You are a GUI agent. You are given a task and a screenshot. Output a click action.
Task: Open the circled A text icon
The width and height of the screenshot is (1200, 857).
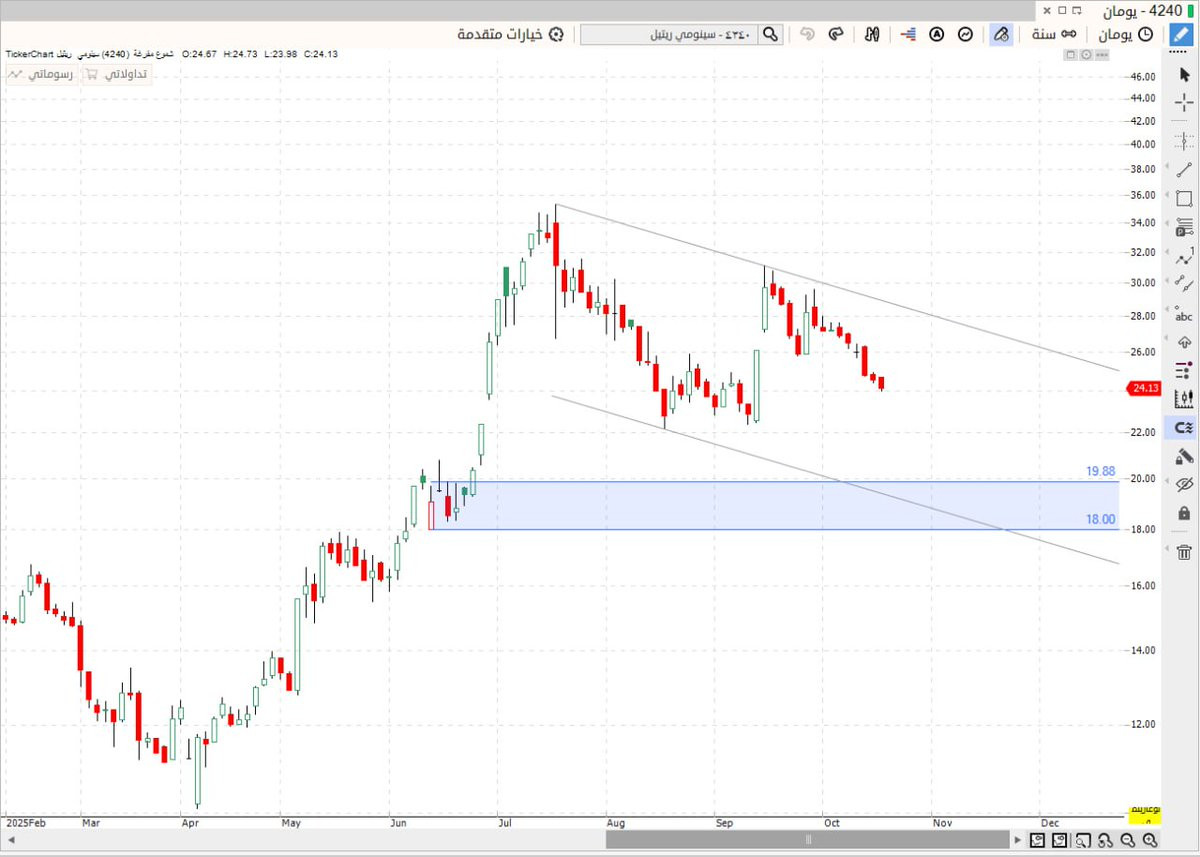point(937,34)
